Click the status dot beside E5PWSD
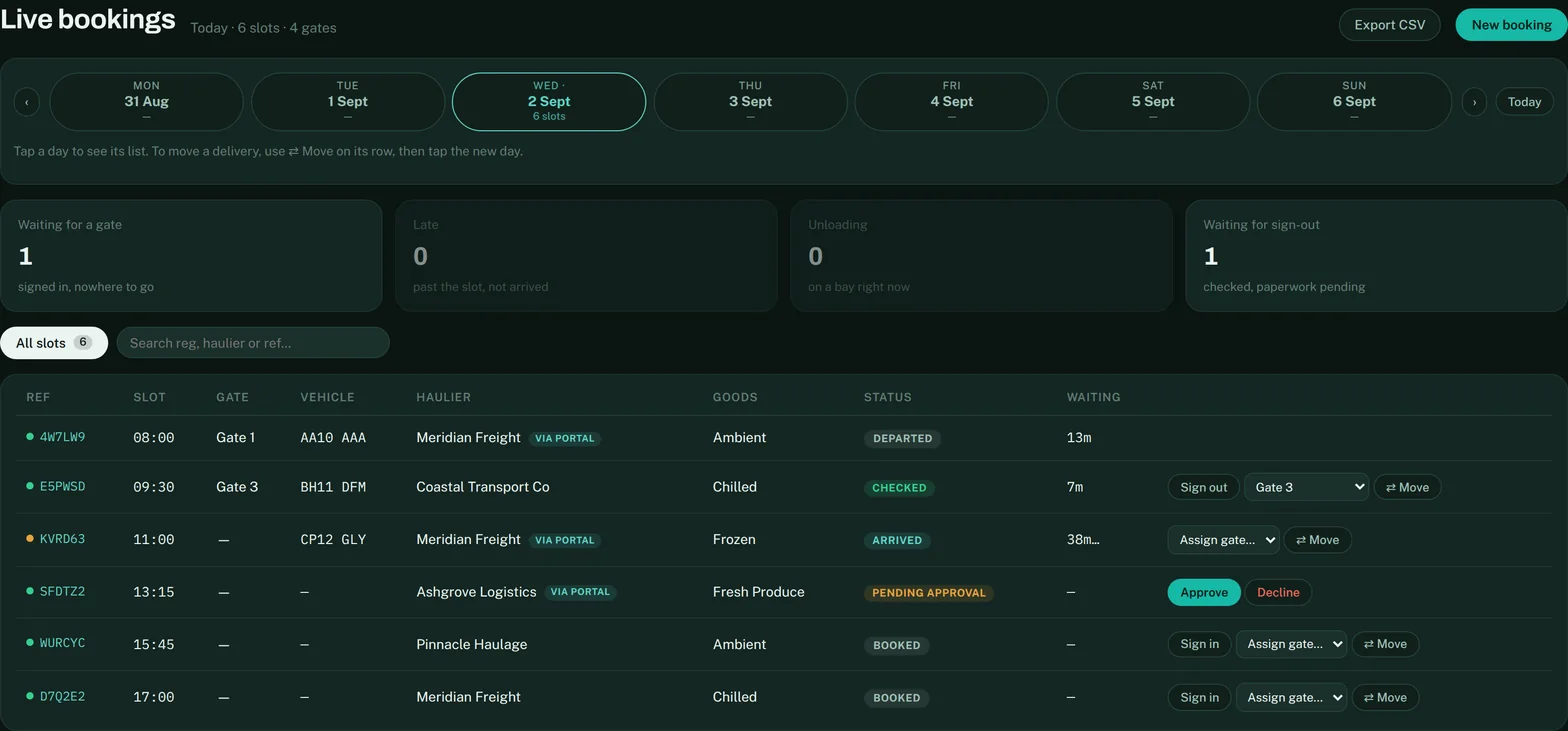The image size is (1568, 731). [30, 486]
